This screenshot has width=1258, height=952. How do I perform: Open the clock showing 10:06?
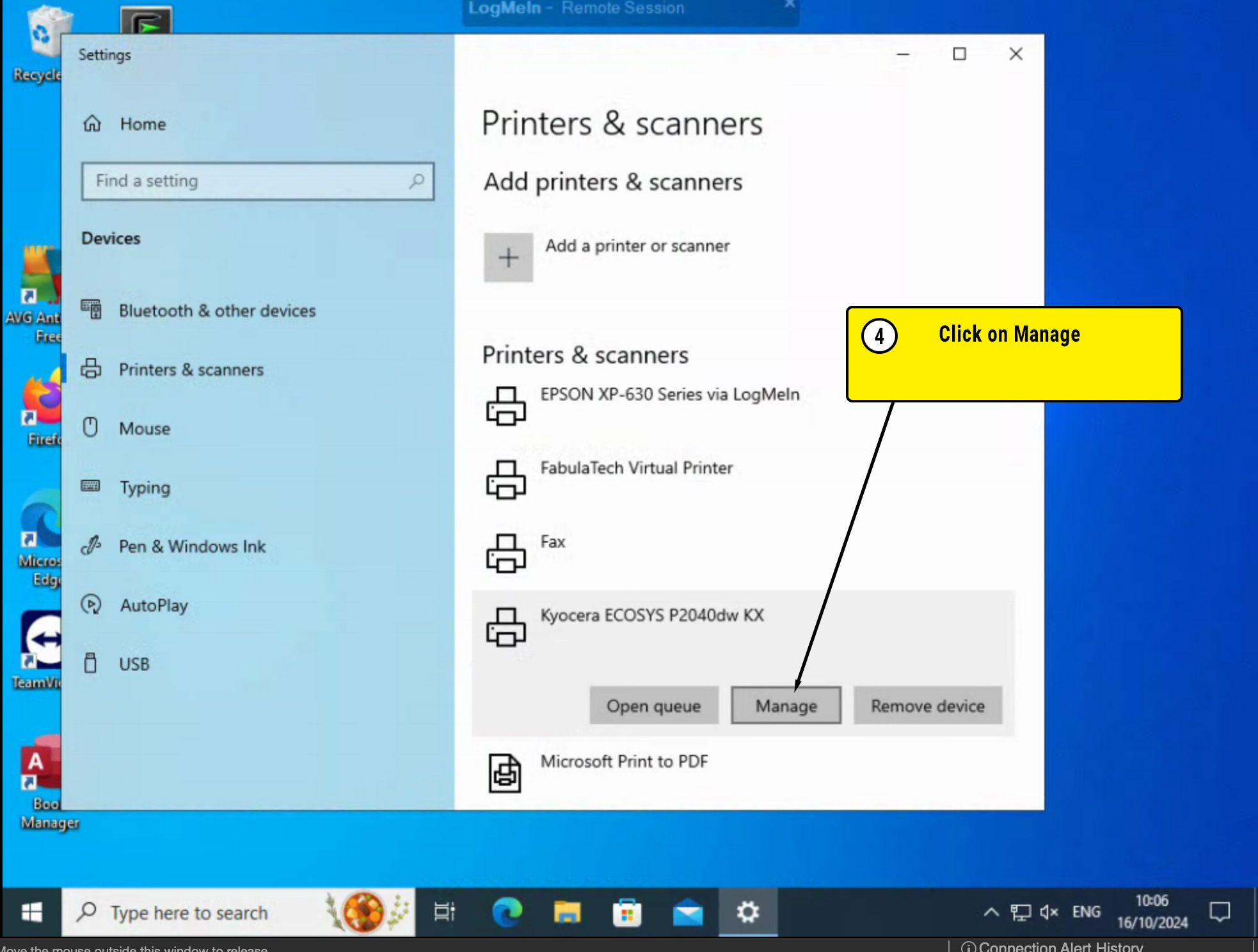point(1152,912)
